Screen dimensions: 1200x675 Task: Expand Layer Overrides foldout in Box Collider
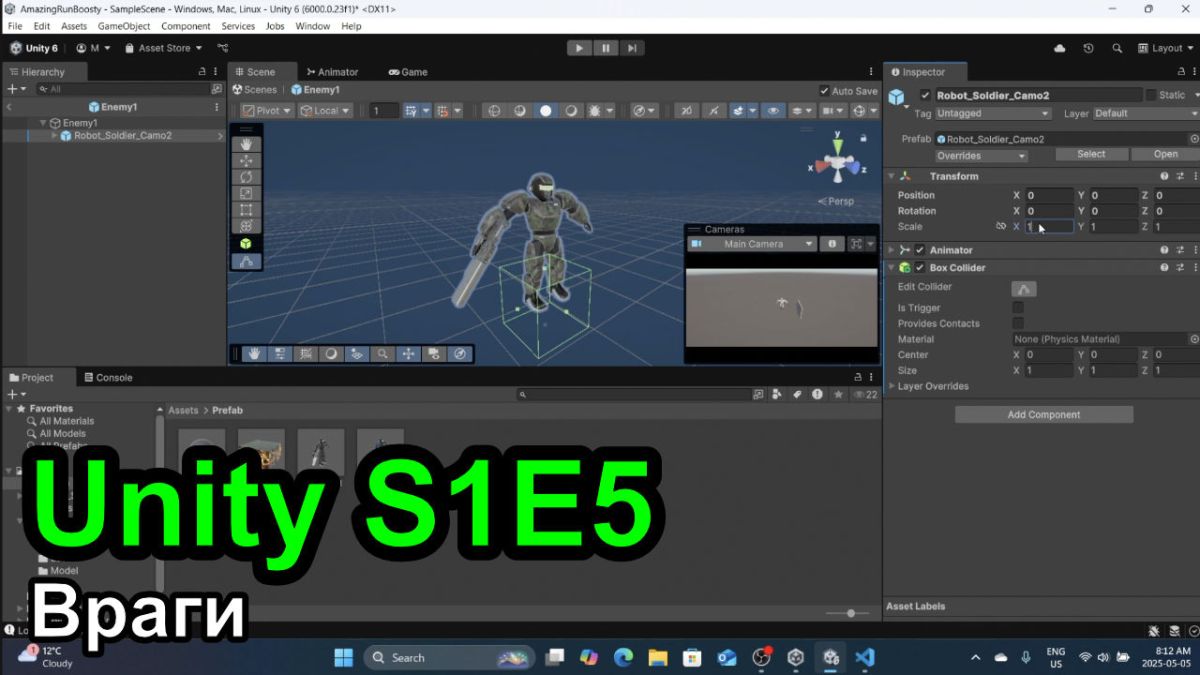coord(891,386)
